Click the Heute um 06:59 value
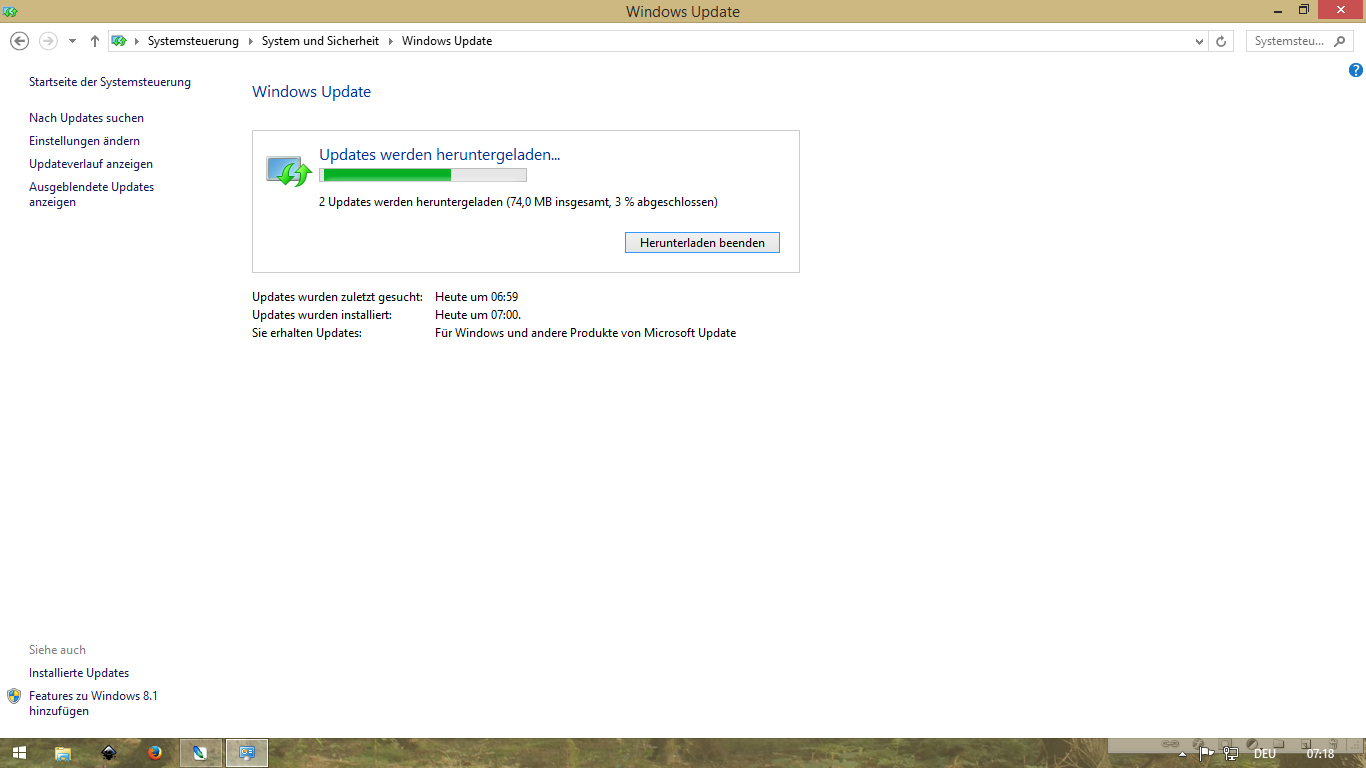The height and width of the screenshot is (768, 1366). [x=476, y=297]
